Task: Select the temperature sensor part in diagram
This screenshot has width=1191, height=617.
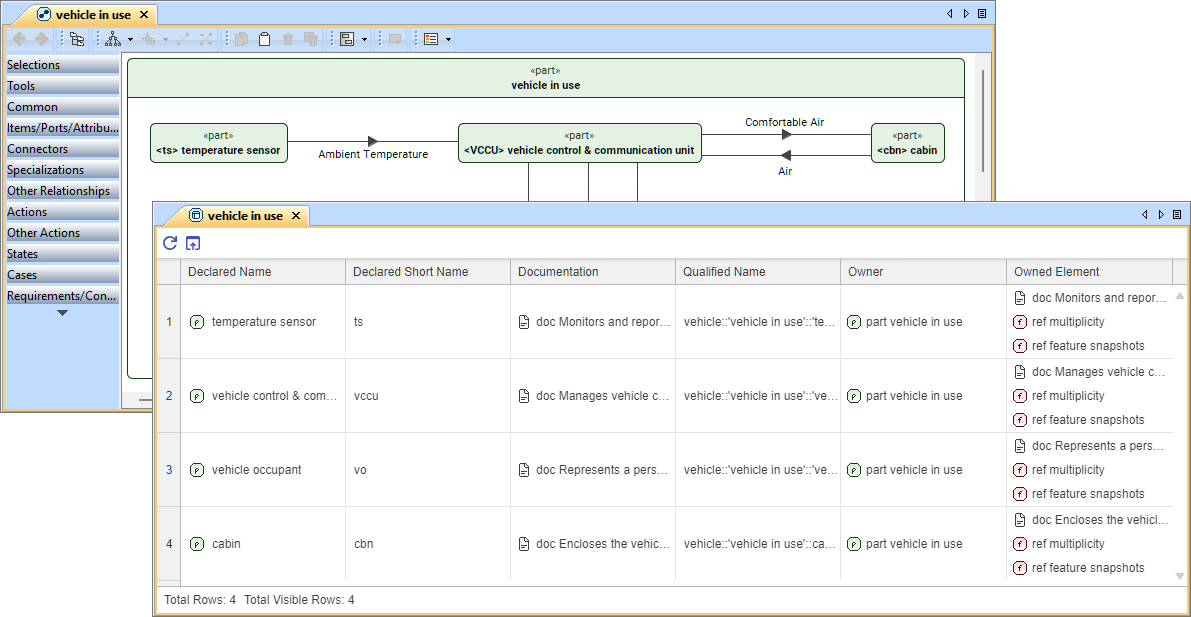Action: (x=219, y=143)
